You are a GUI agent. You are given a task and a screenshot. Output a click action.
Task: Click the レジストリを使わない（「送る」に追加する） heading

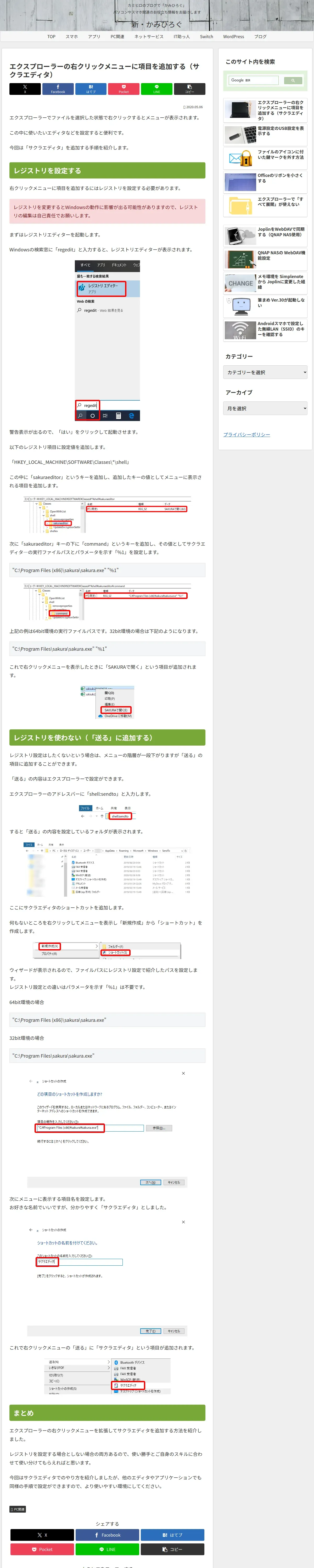[x=107, y=738]
